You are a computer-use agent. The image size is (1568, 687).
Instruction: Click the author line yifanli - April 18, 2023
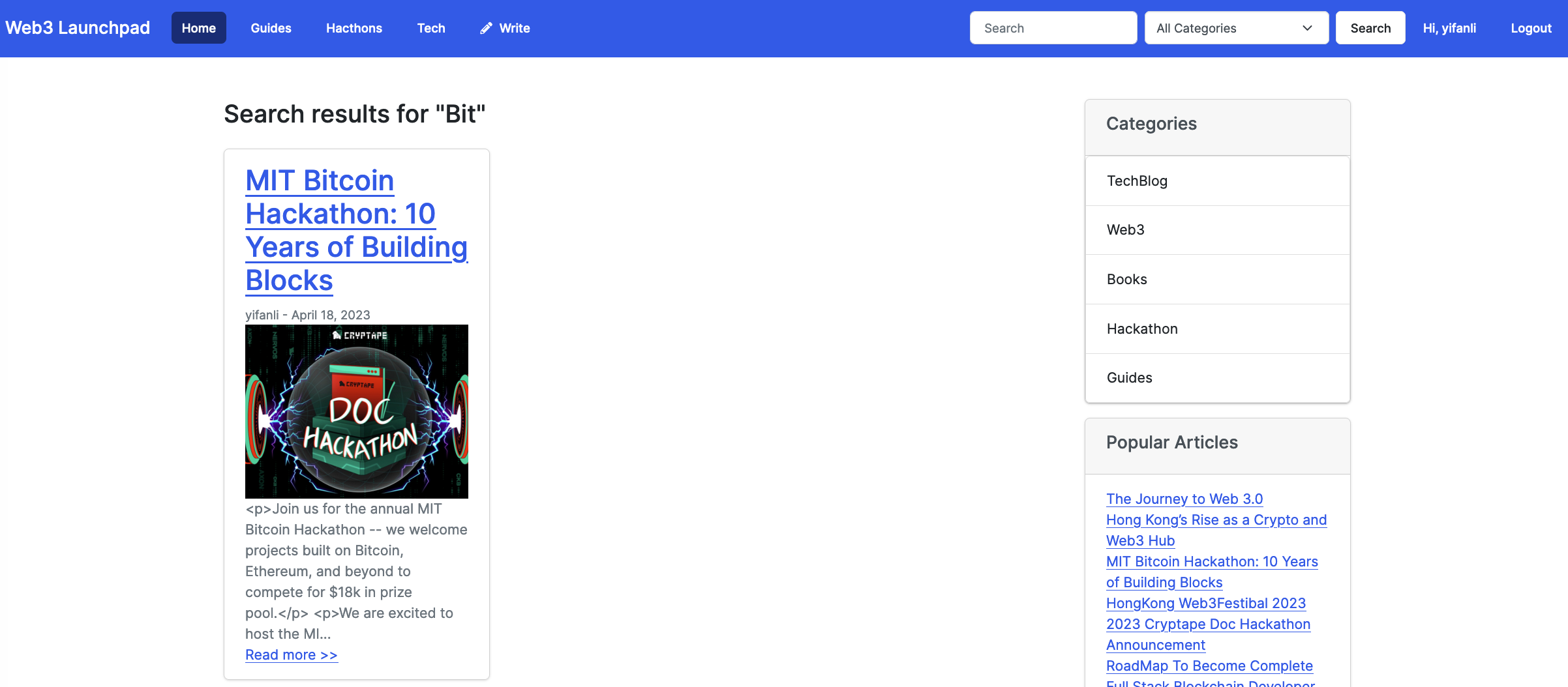click(308, 315)
